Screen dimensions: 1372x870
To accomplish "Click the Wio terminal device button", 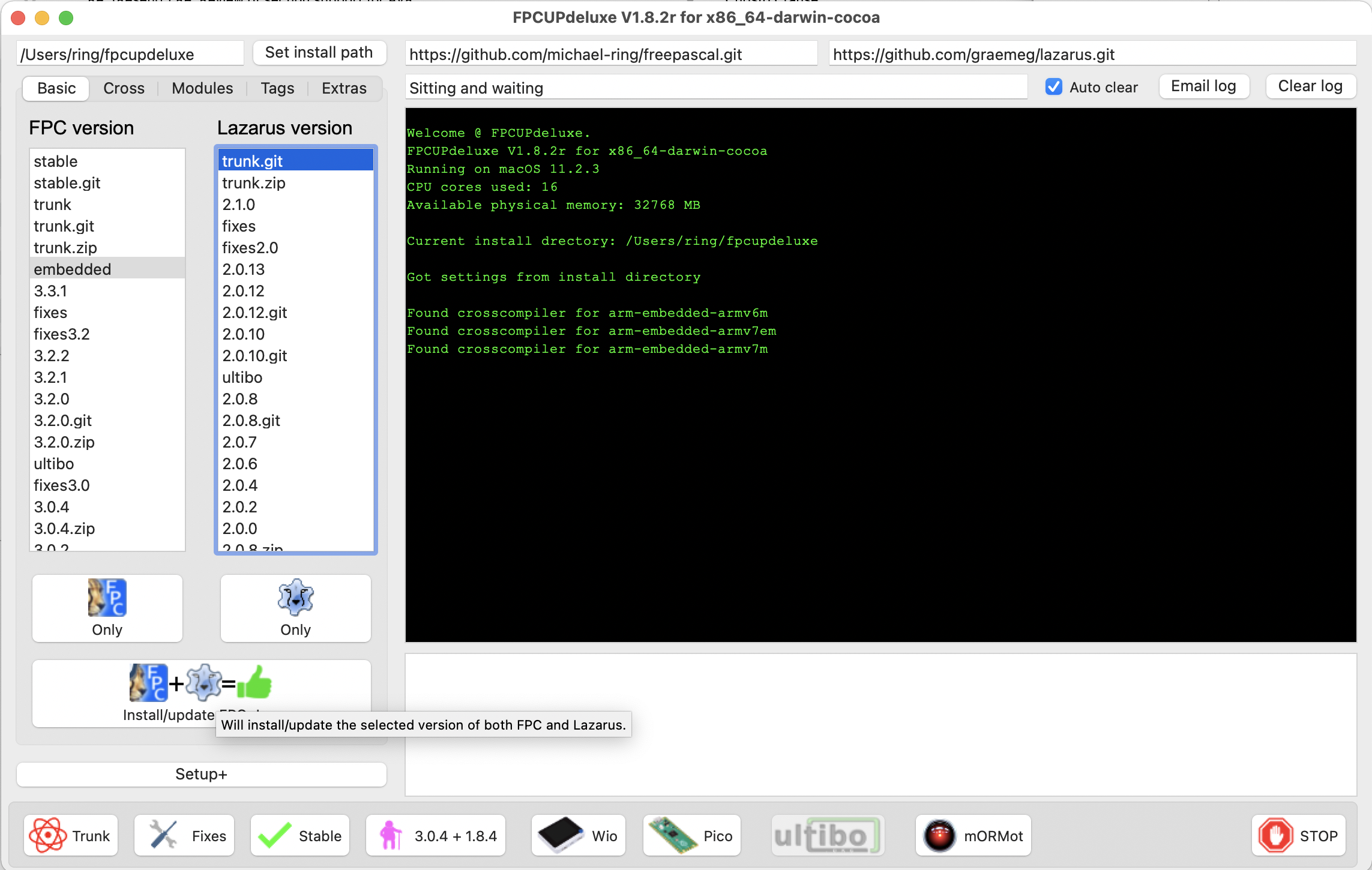I will pyautogui.click(x=579, y=835).
